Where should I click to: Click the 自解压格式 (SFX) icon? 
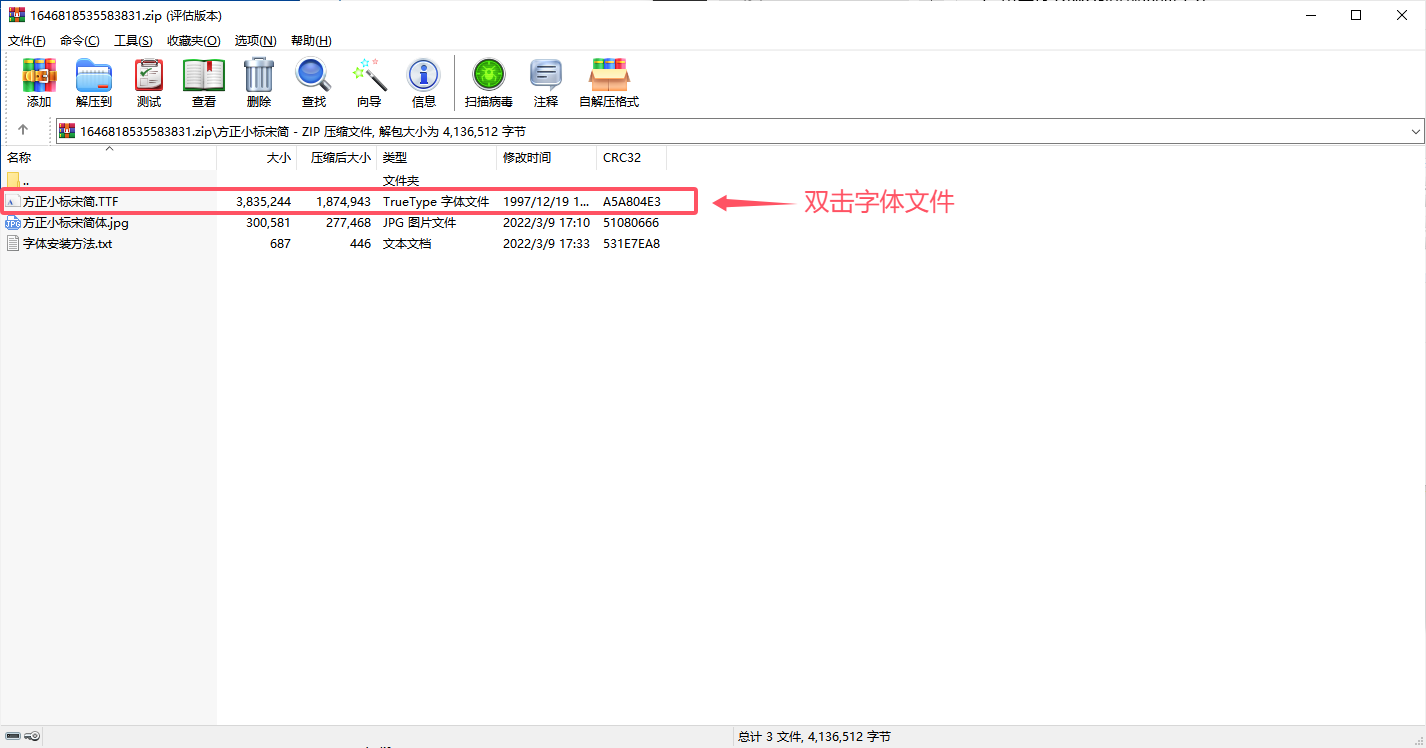tap(609, 82)
